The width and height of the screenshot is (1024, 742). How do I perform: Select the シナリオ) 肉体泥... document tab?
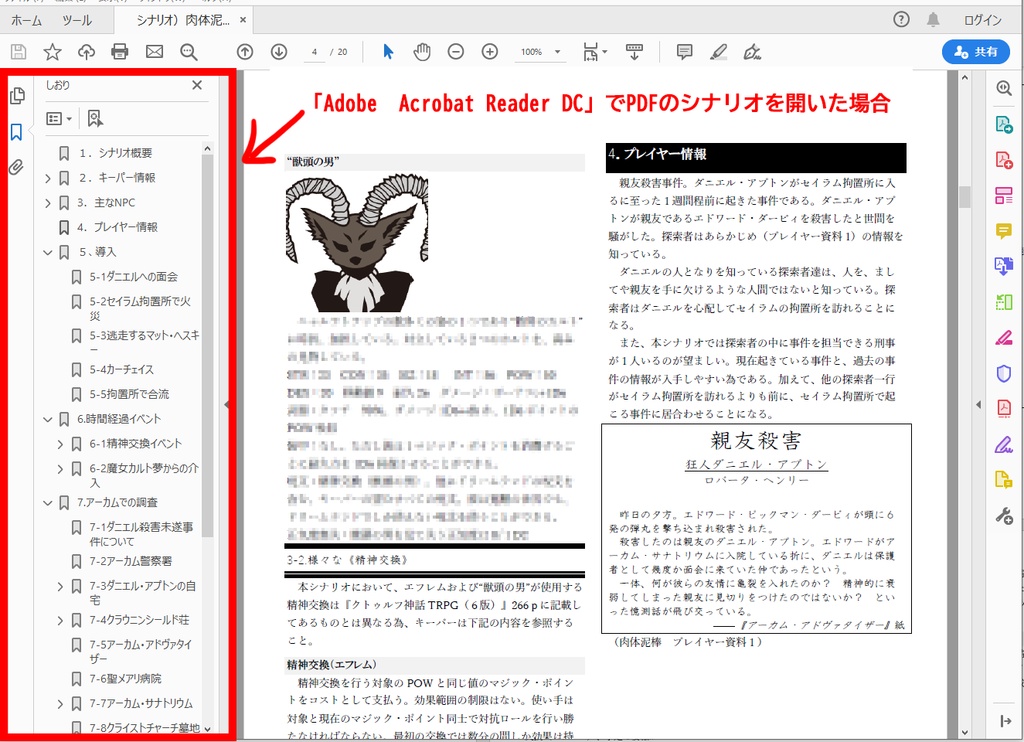pos(182,20)
